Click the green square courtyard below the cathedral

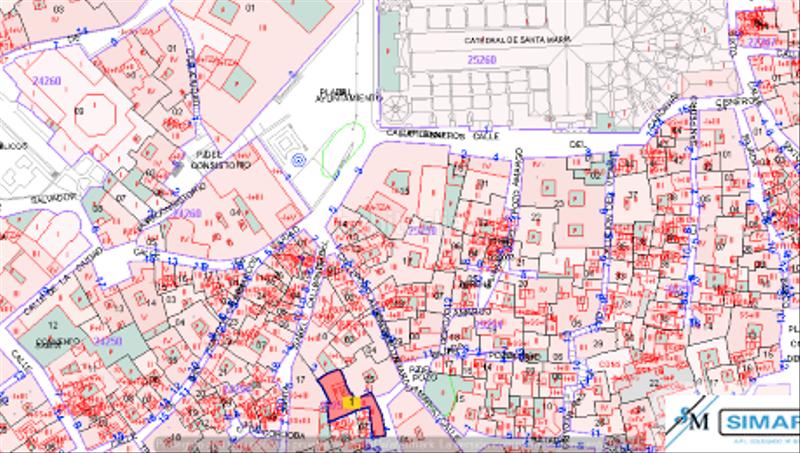pyautogui.click(x=548, y=187)
